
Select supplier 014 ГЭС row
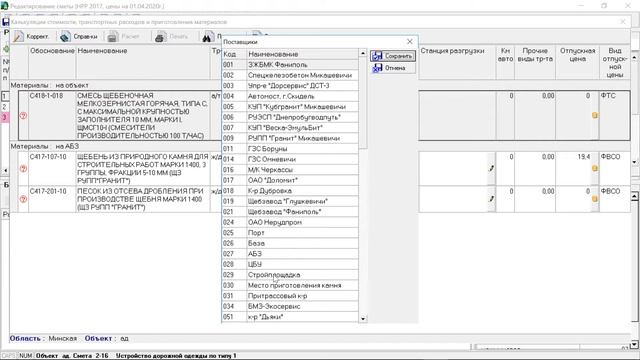[x=290, y=159]
